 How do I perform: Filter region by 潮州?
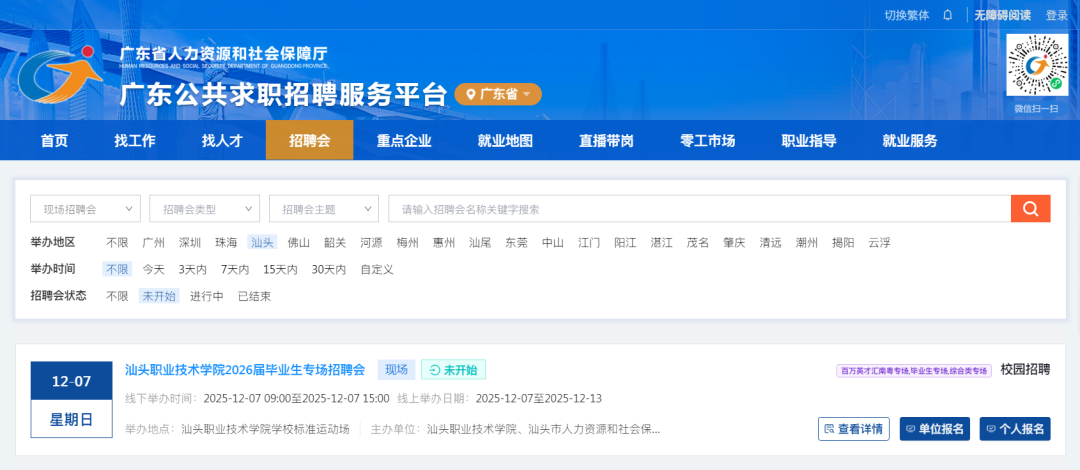pos(807,243)
